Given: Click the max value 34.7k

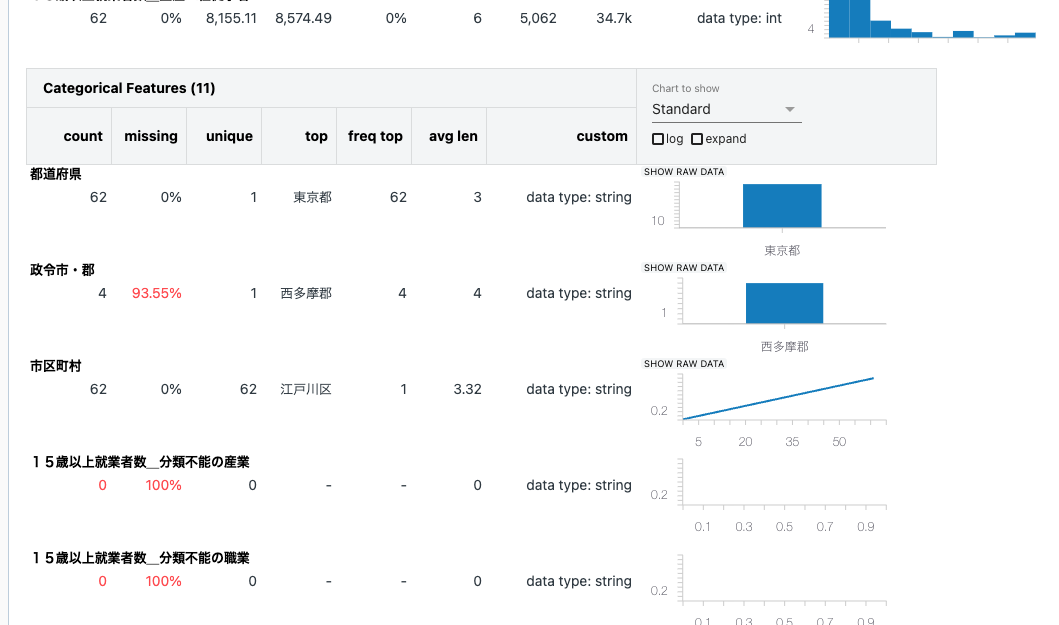Looking at the screenshot, I should pos(614,18).
